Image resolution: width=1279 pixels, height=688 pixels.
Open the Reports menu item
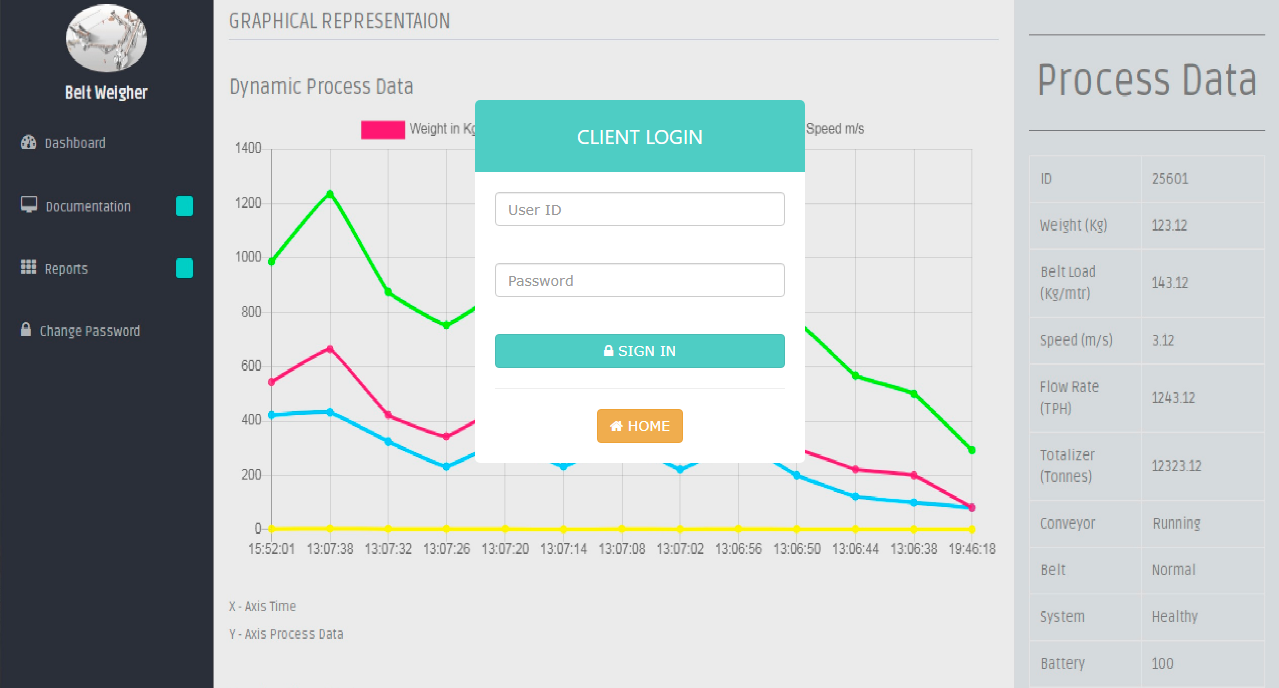(x=66, y=269)
